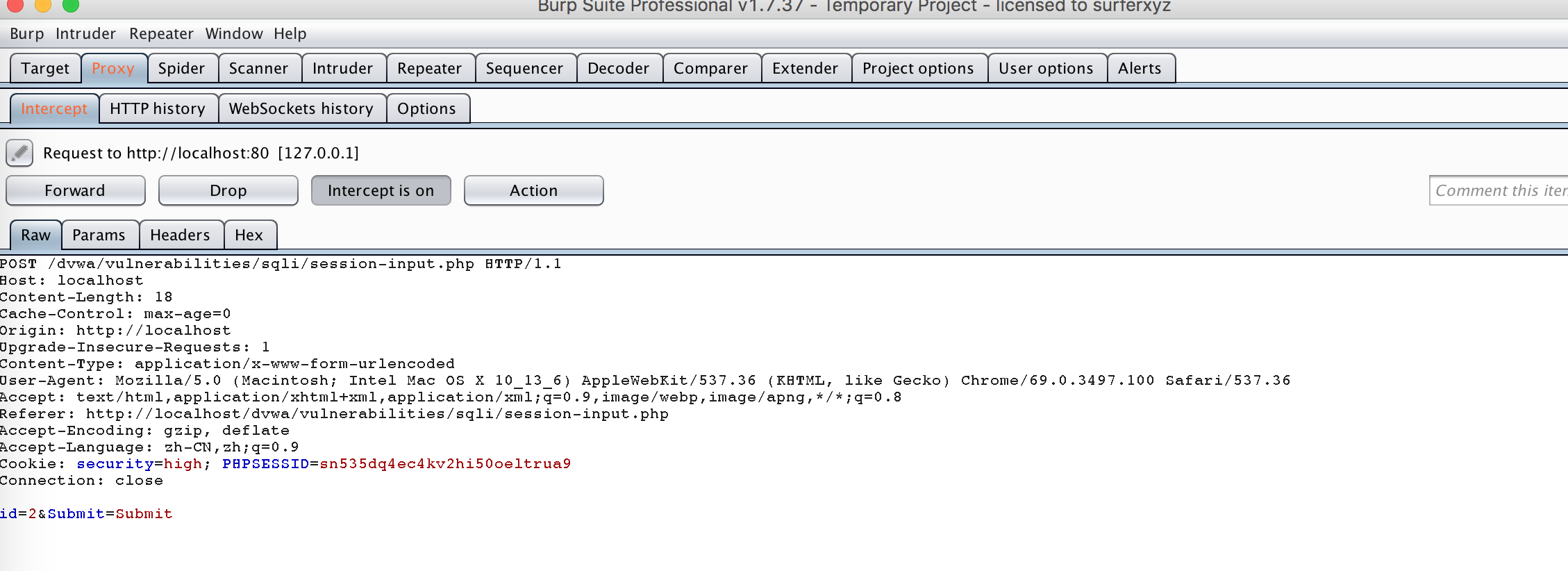The width and height of the screenshot is (1568, 571).
Task: Click the red macOS close window button
Action: click(15, 5)
